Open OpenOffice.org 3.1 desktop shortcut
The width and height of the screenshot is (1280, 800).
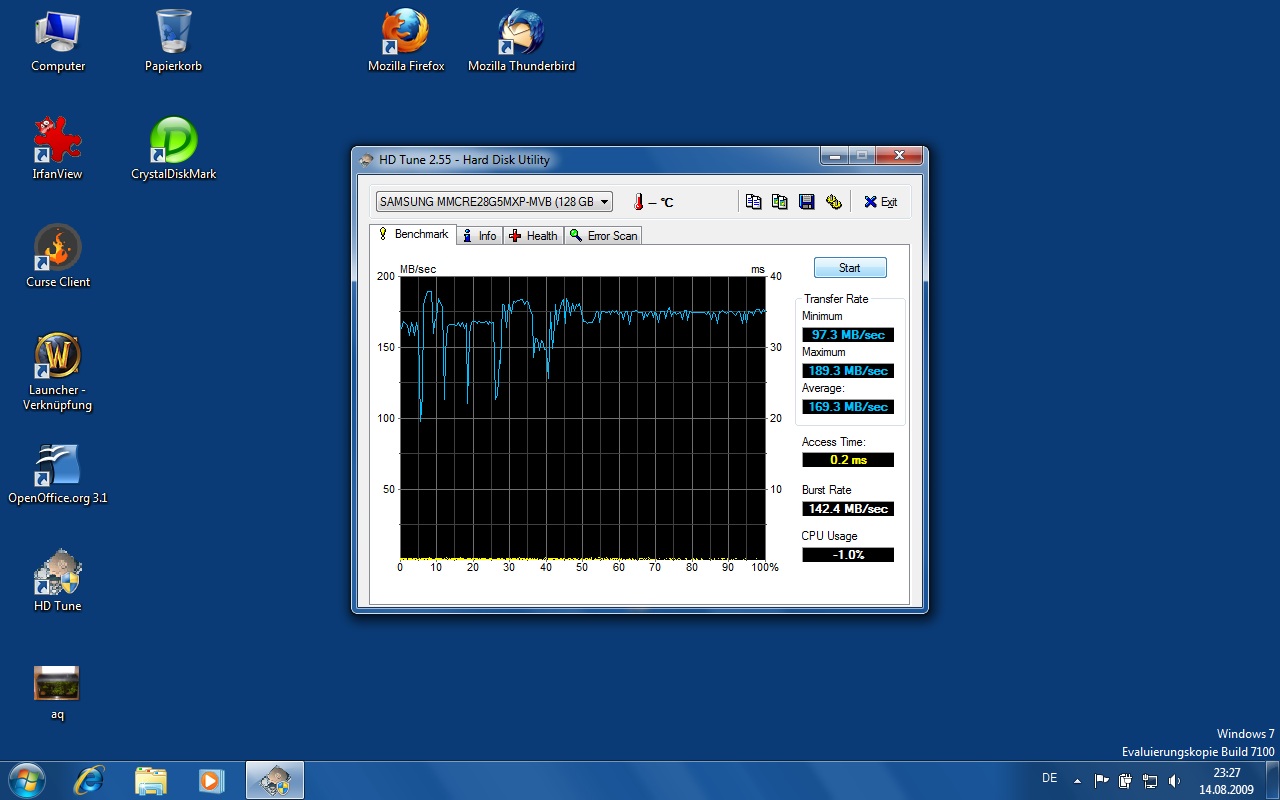tap(58, 474)
